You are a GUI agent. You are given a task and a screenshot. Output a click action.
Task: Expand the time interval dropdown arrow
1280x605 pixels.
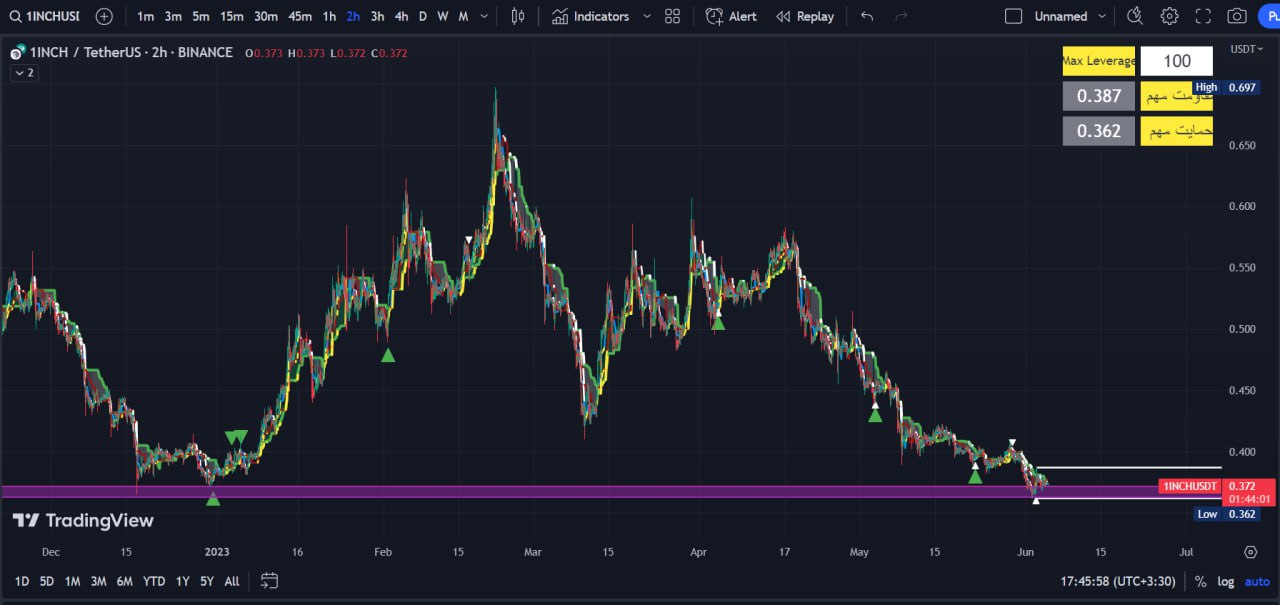(485, 16)
